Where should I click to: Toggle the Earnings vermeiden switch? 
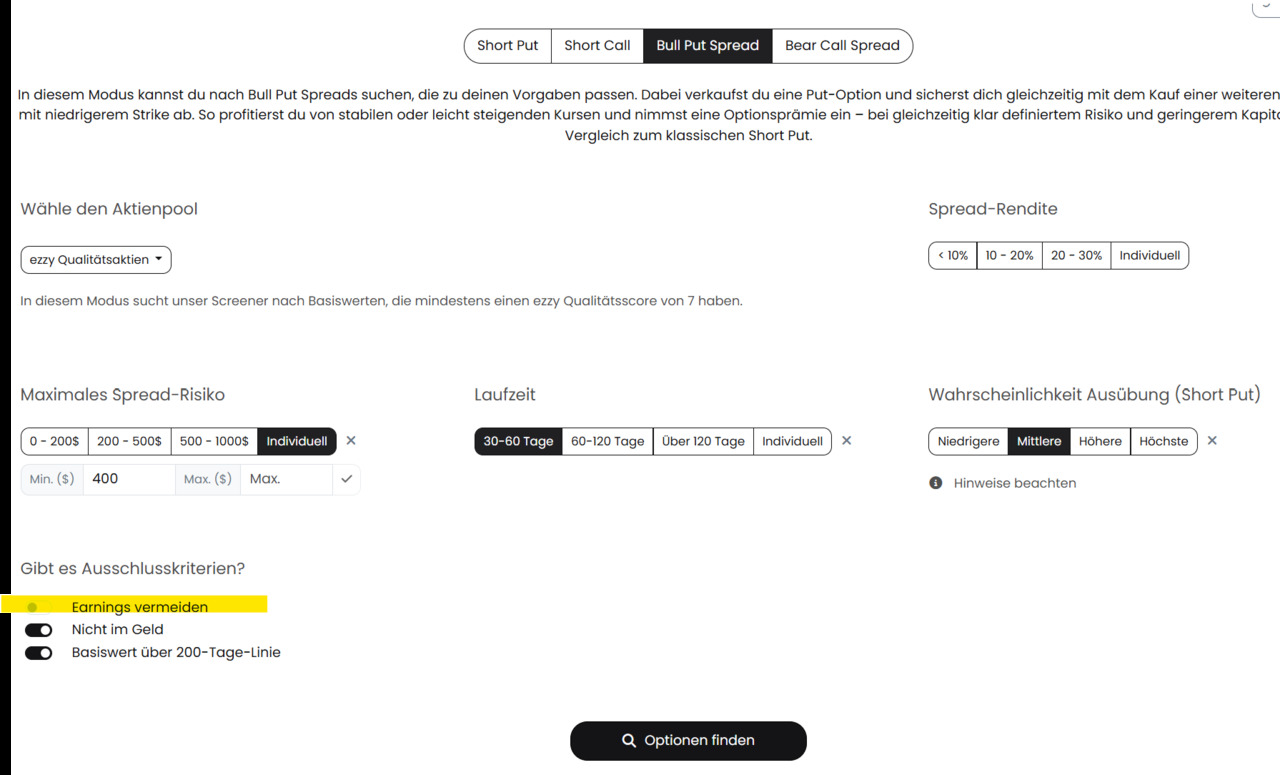point(38,607)
